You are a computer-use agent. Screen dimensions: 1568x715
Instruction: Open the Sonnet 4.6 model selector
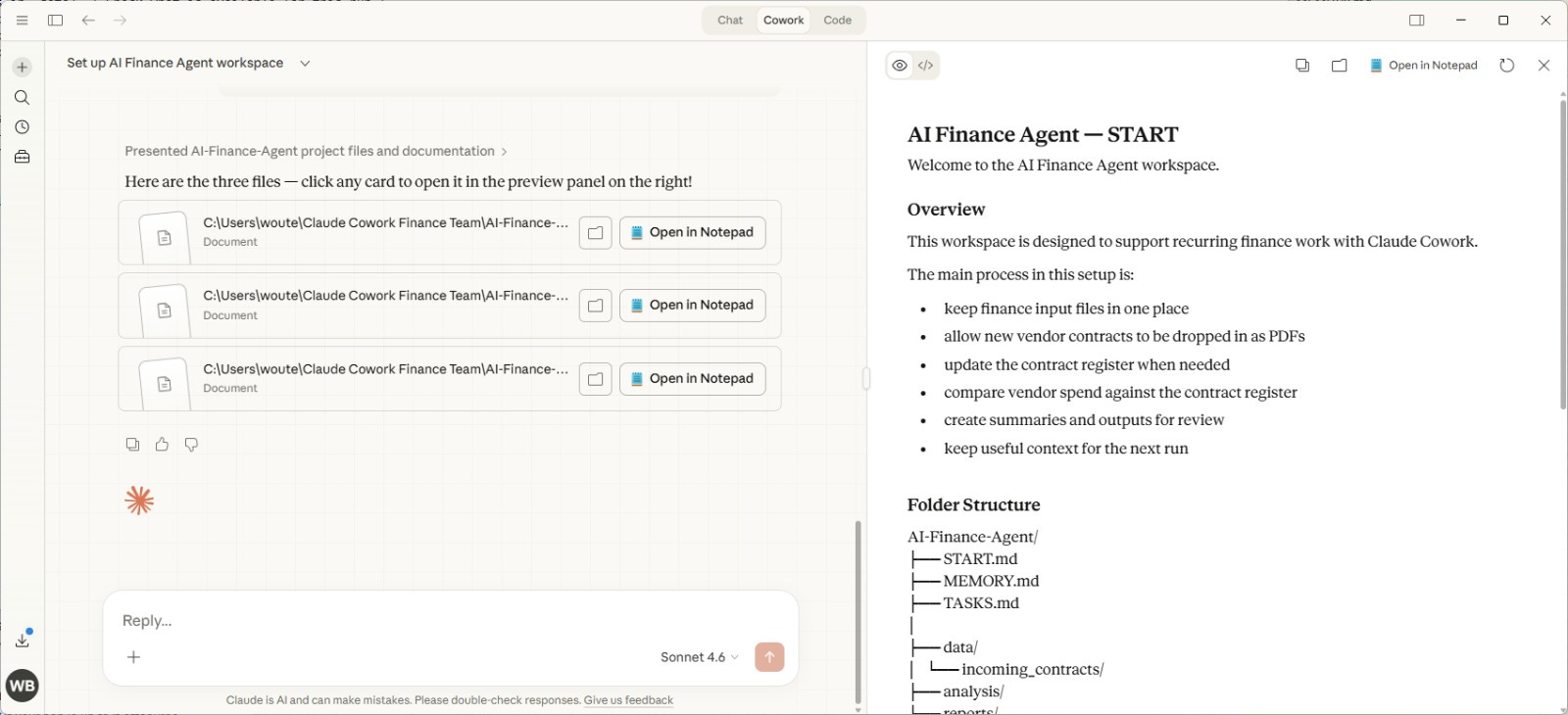point(700,657)
